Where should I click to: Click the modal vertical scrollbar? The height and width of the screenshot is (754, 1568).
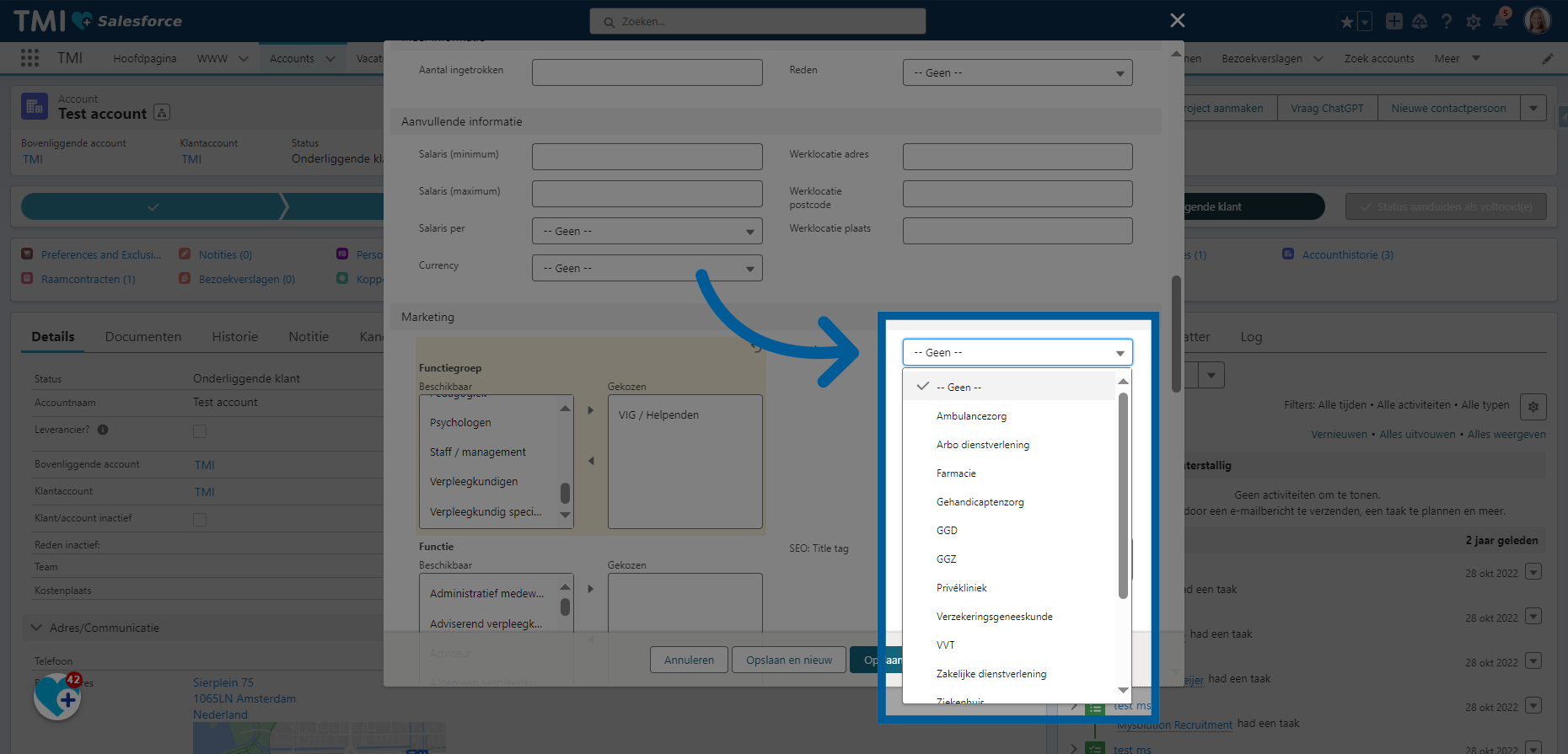click(1176, 334)
